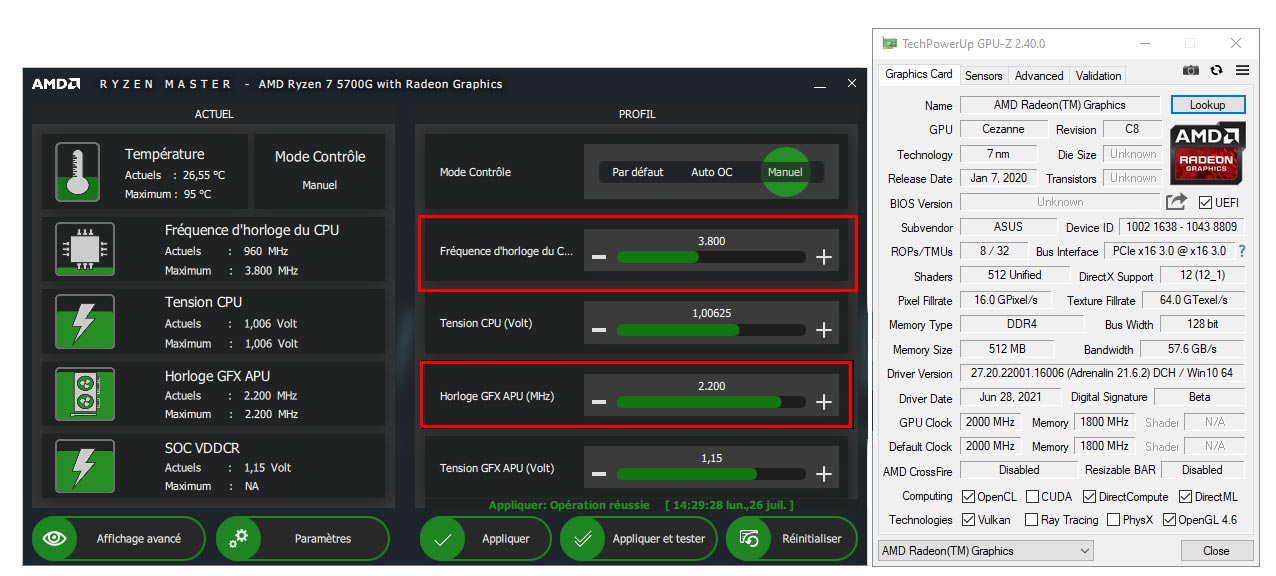Click the Appliquer button
The width and height of the screenshot is (1276, 576).
486,539
